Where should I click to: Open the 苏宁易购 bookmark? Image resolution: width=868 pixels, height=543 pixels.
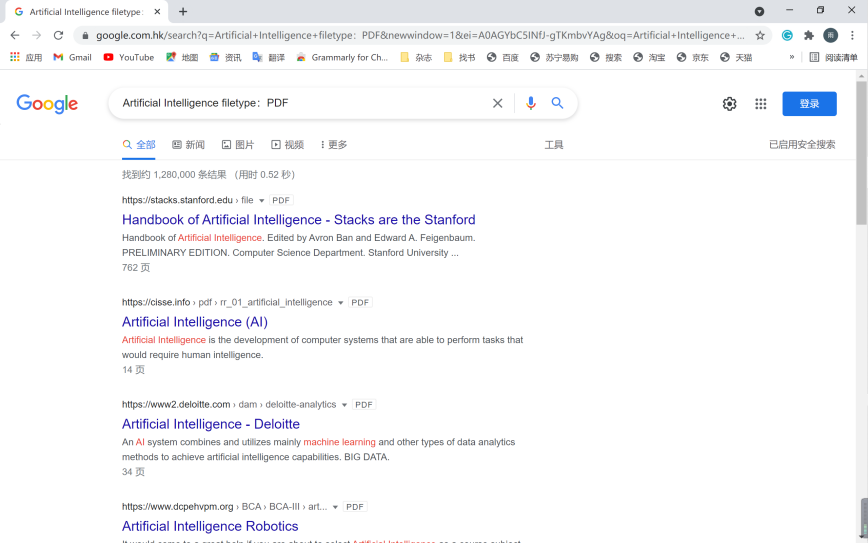(x=554, y=57)
